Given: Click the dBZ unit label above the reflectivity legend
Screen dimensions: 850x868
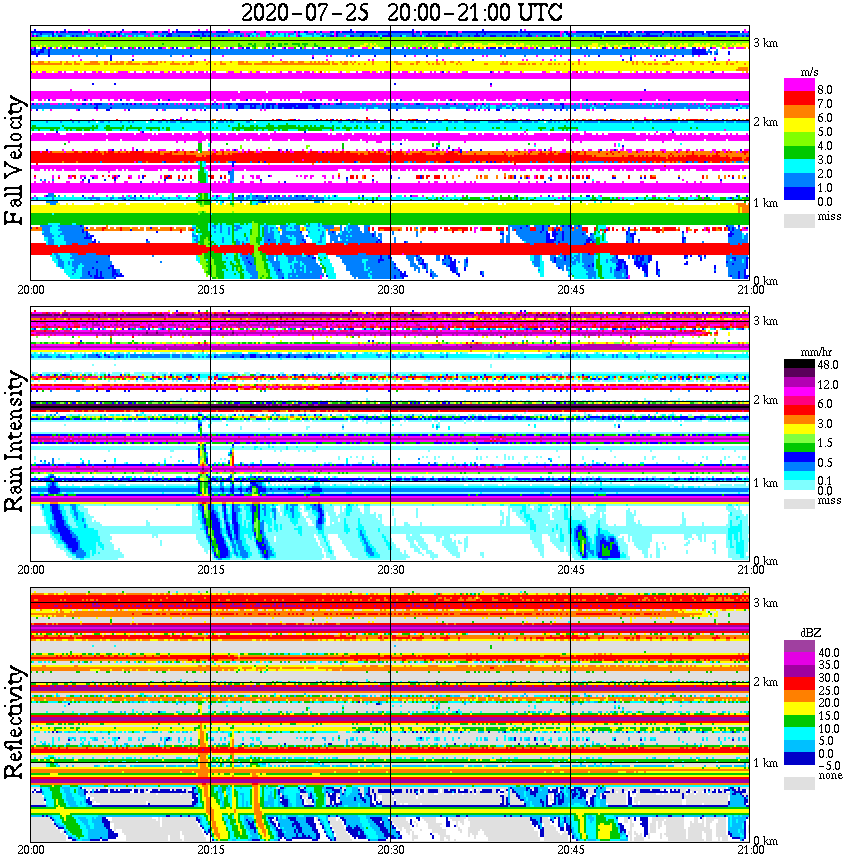Looking at the screenshot, I should pyautogui.click(x=810, y=633).
